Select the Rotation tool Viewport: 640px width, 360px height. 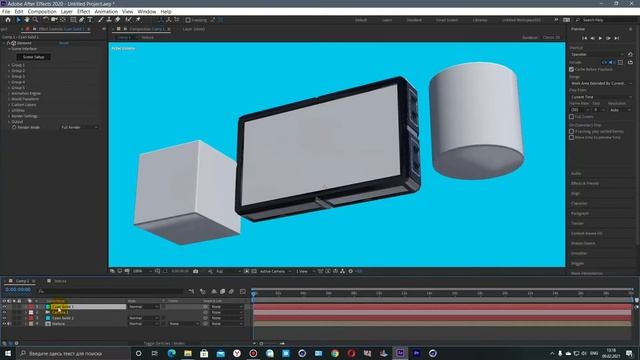[x=46, y=20]
